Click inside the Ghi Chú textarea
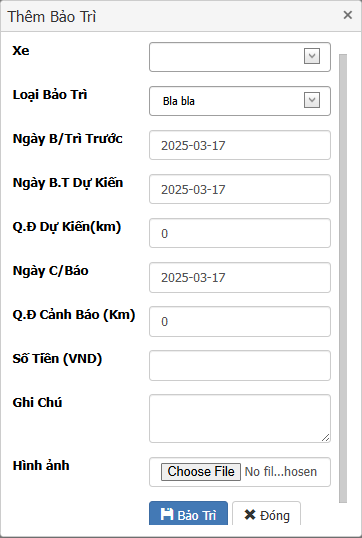Screen dimensions: 362x538 point(240,419)
